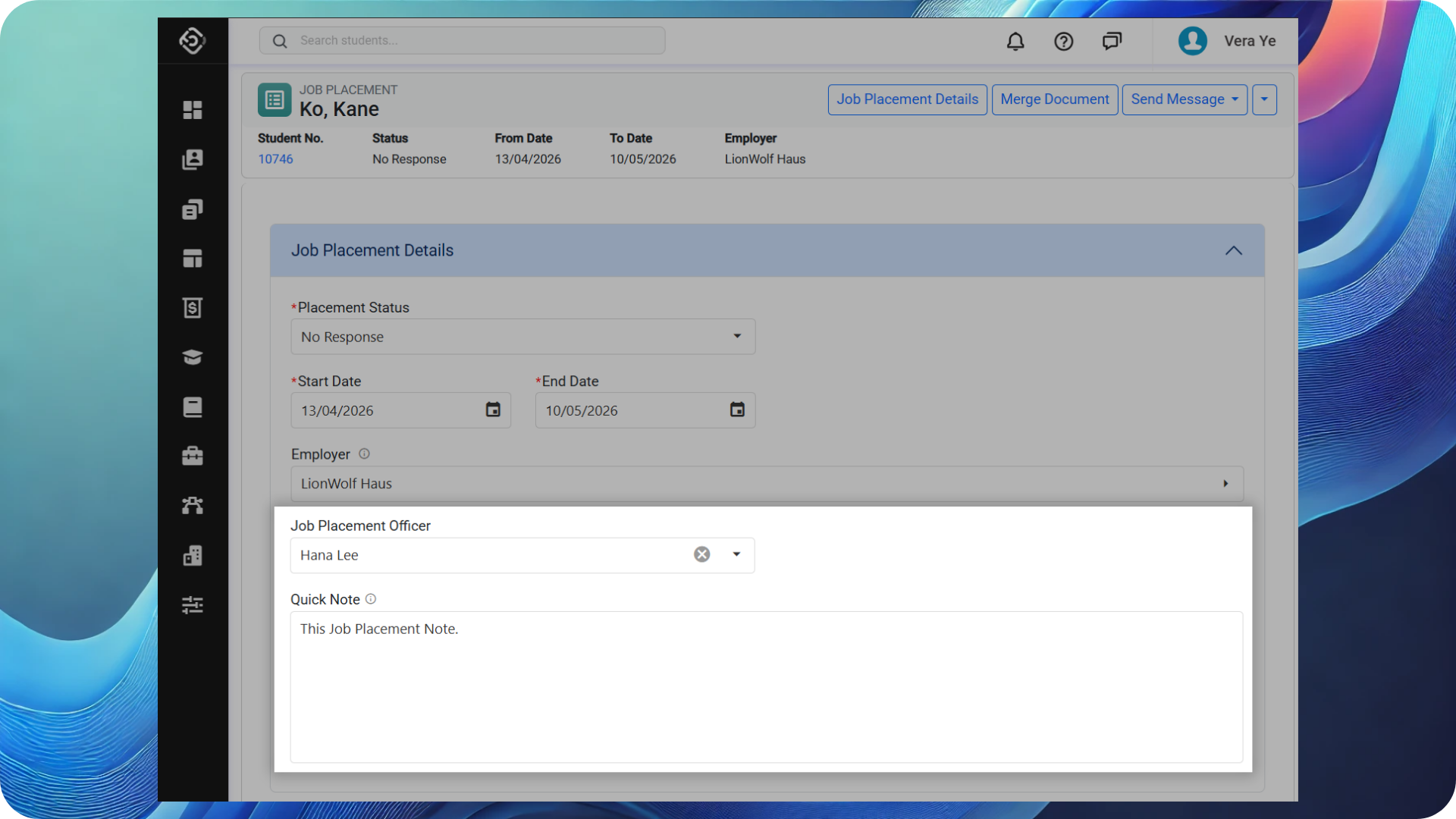Expand the Placement Status dropdown
The image size is (1456, 819).
(737, 336)
